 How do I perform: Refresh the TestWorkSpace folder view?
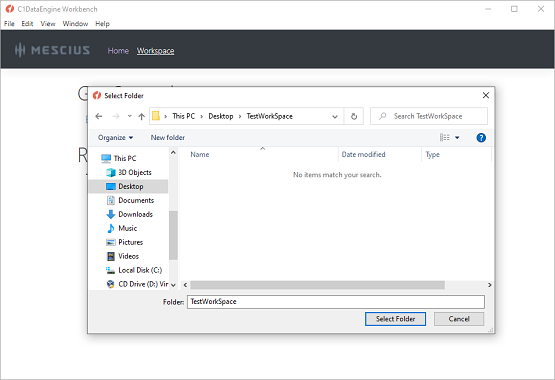click(354, 116)
